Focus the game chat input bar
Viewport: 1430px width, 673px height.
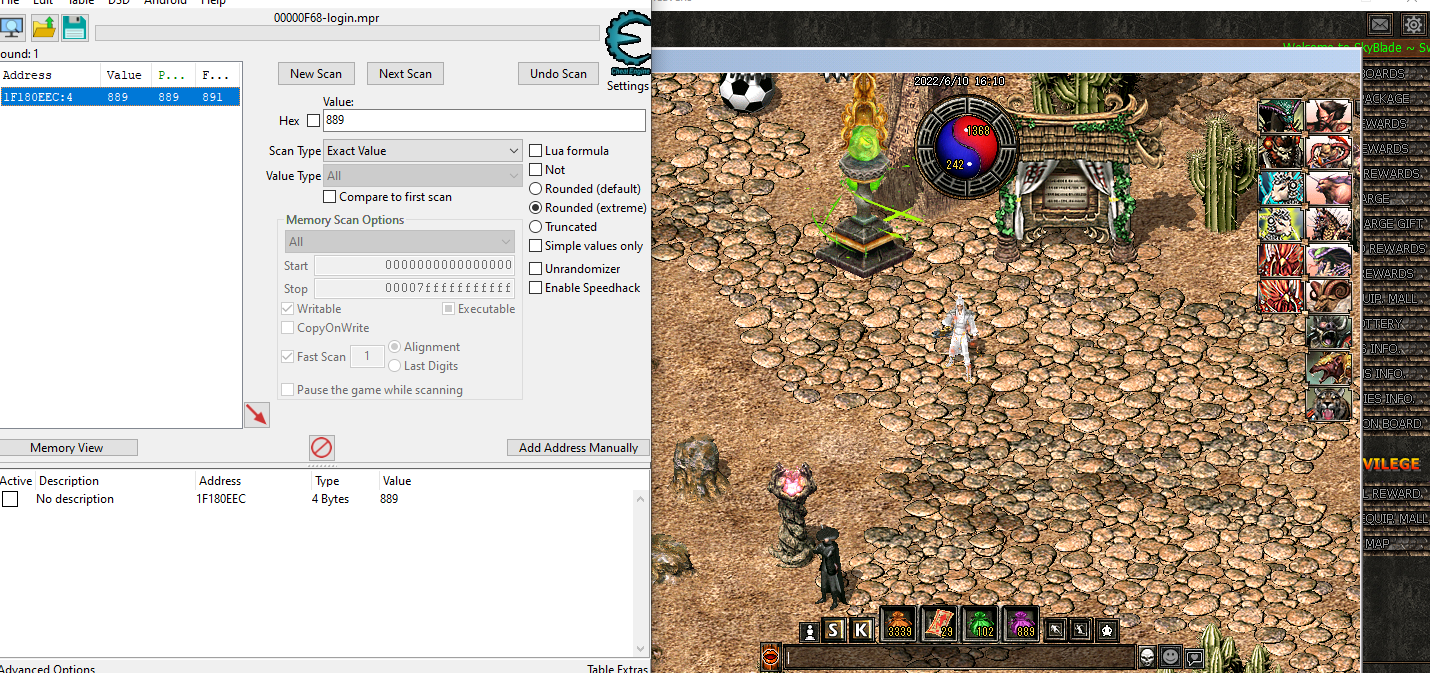click(959, 657)
